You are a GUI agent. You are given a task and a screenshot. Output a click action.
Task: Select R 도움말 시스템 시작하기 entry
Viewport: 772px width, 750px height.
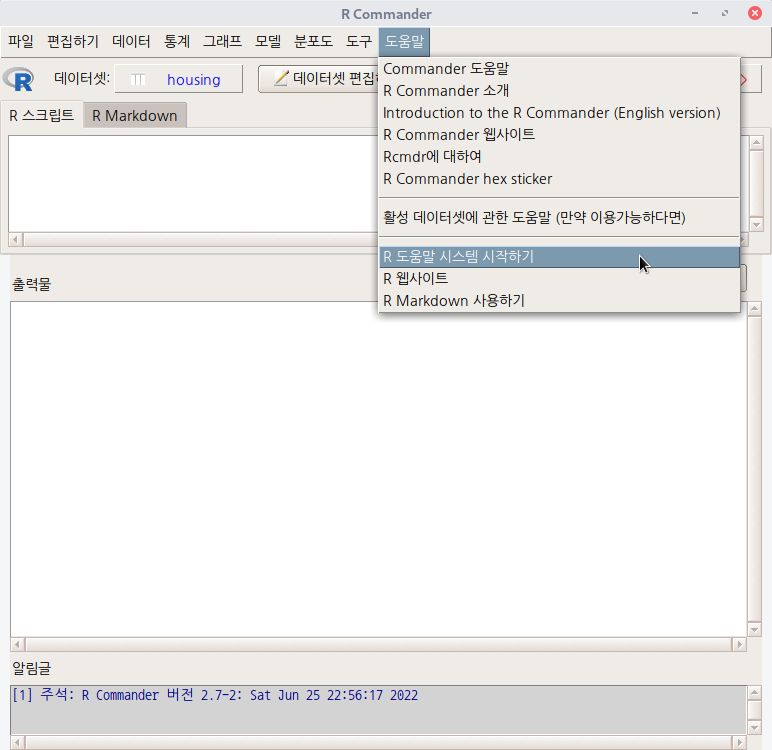click(559, 257)
